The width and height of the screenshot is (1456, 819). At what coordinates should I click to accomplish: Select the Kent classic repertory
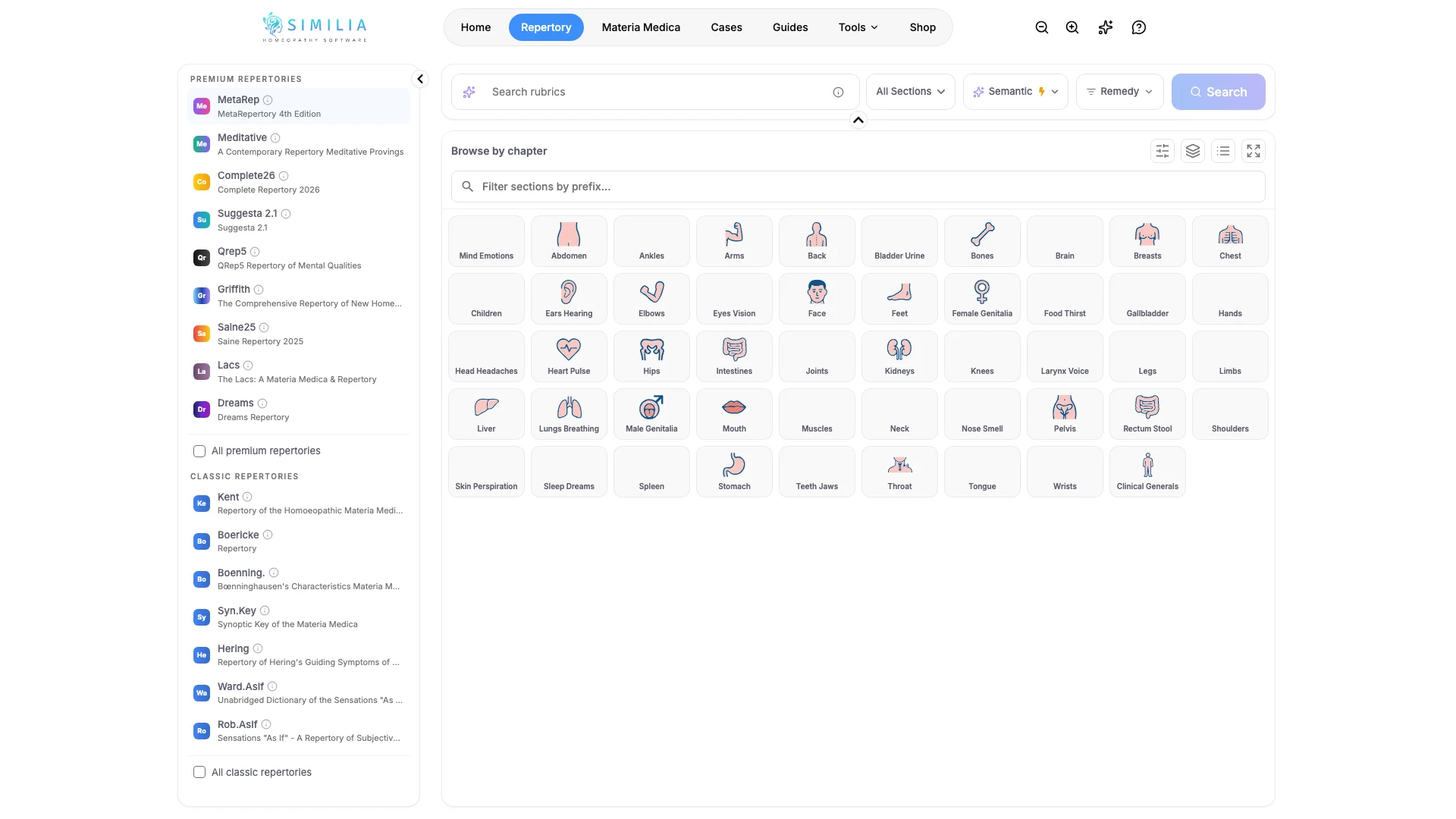click(x=299, y=504)
